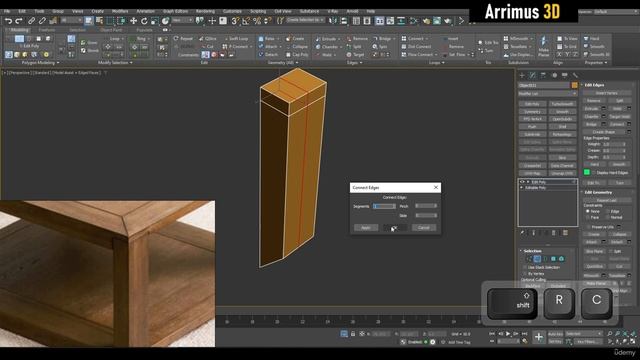Select Edge constraint radio button
The width and height of the screenshot is (640, 360).
point(608,211)
